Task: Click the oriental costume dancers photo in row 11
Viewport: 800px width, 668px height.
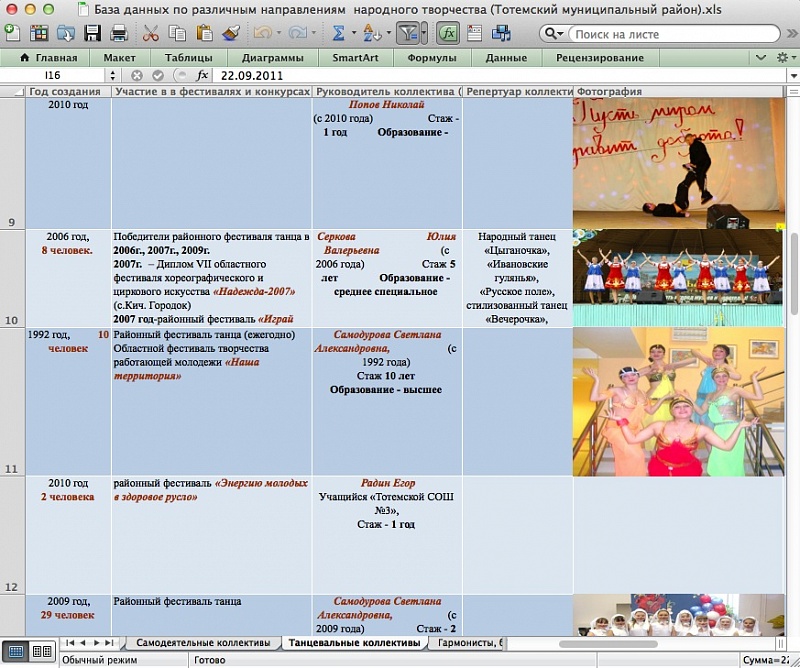Action: [x=679, y=402]
